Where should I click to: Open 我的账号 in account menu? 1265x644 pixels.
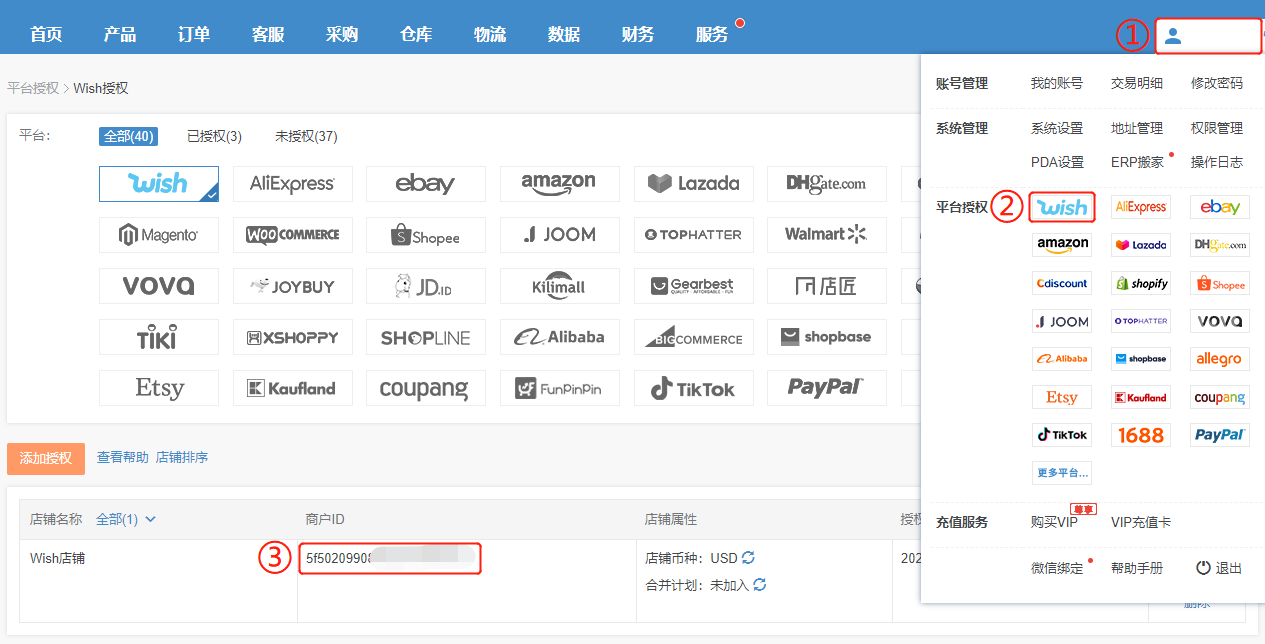tap(1057, 83)
